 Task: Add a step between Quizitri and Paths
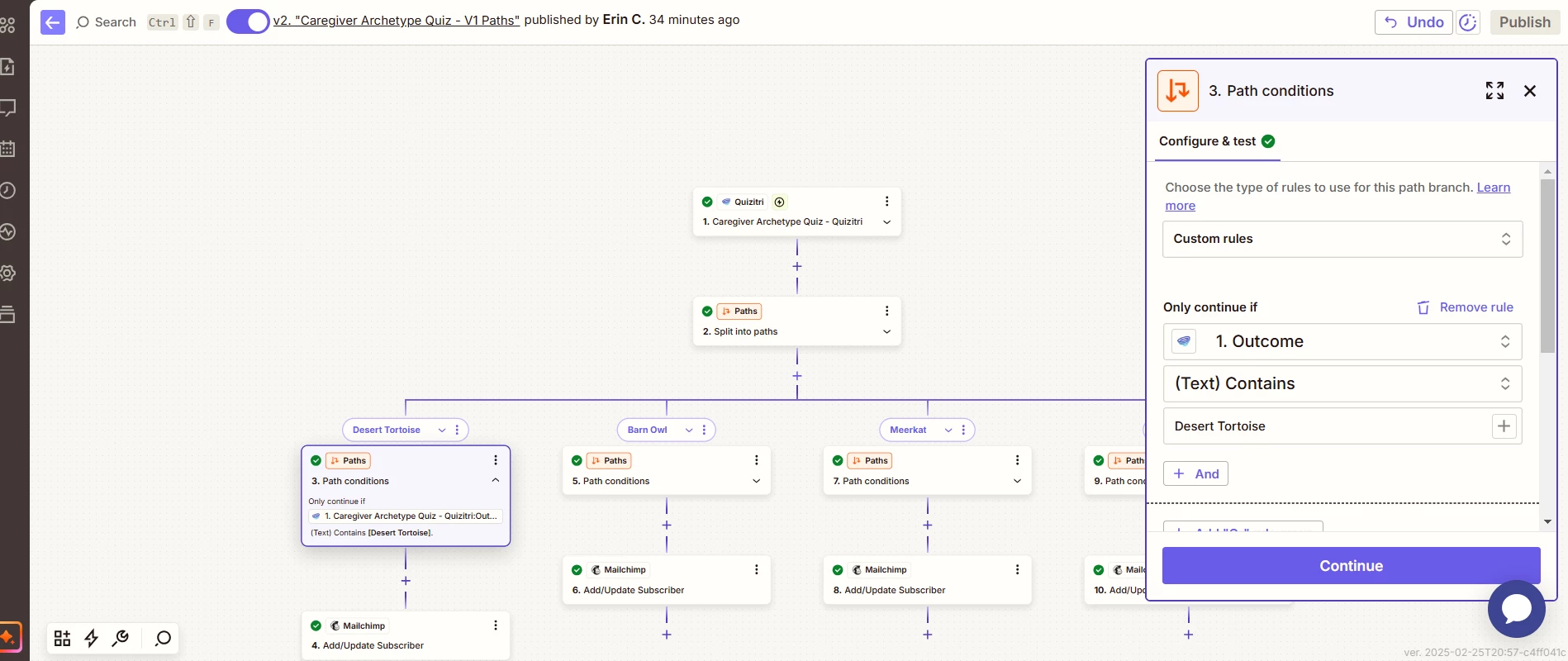(797, 267)
